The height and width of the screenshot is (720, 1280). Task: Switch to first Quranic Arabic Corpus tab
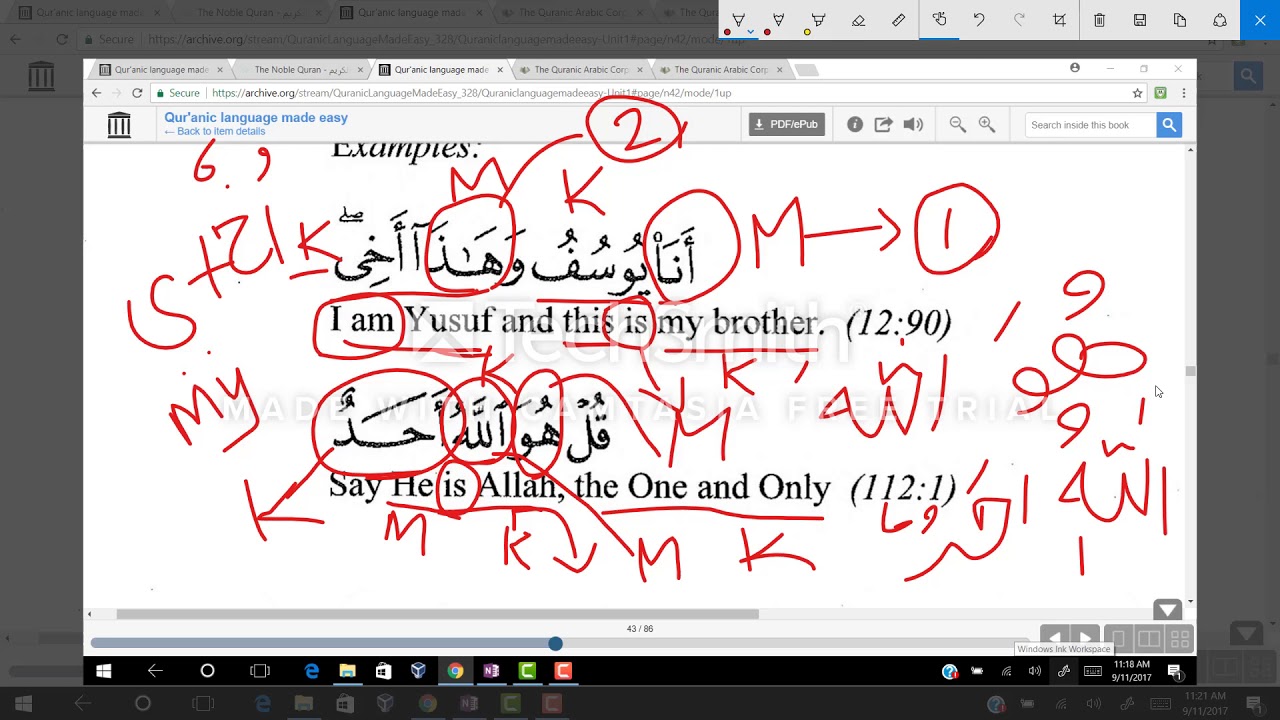click(580, 70)
